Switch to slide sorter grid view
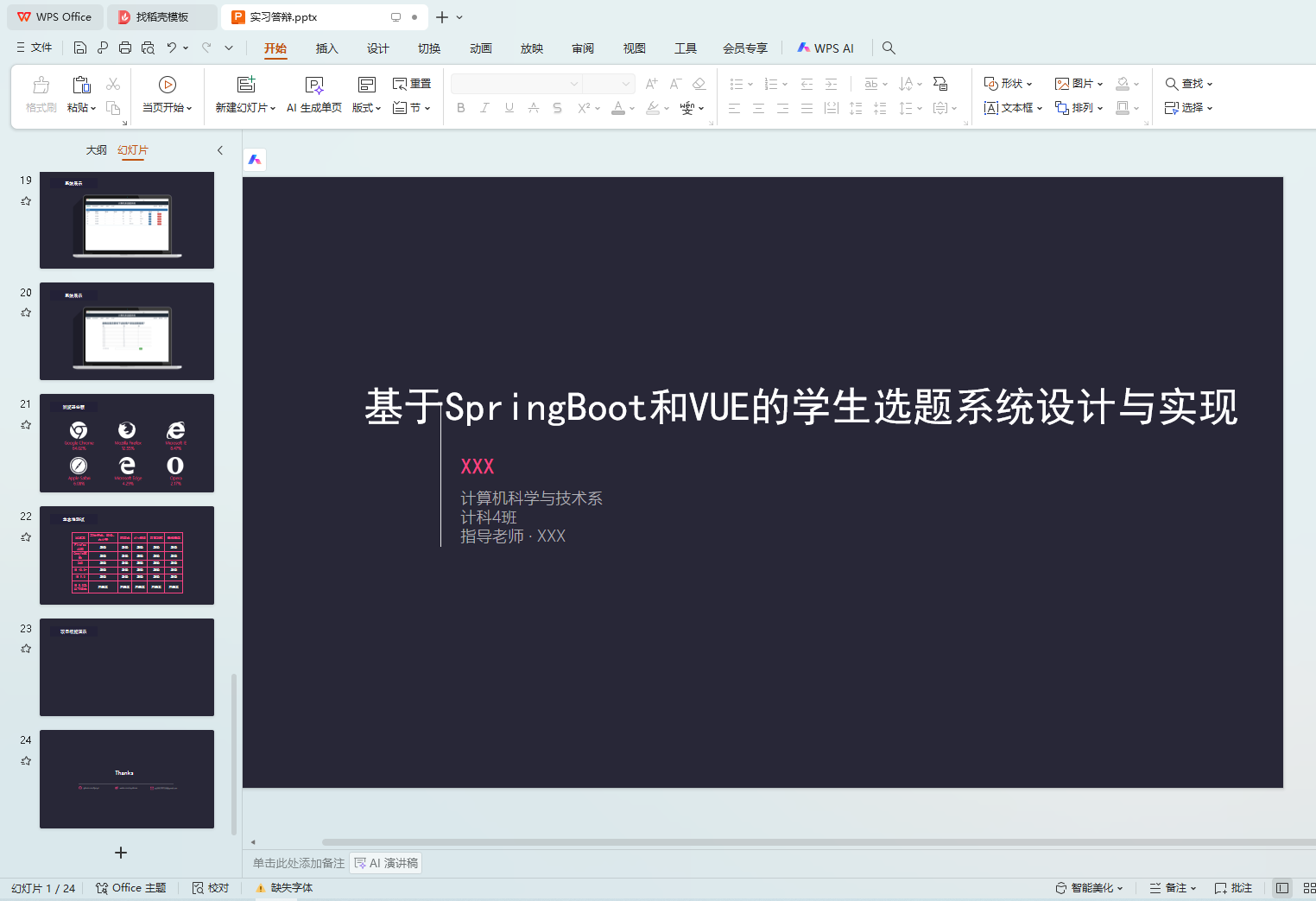This screenshot has height=901, width=1316. pos(1308,888)
